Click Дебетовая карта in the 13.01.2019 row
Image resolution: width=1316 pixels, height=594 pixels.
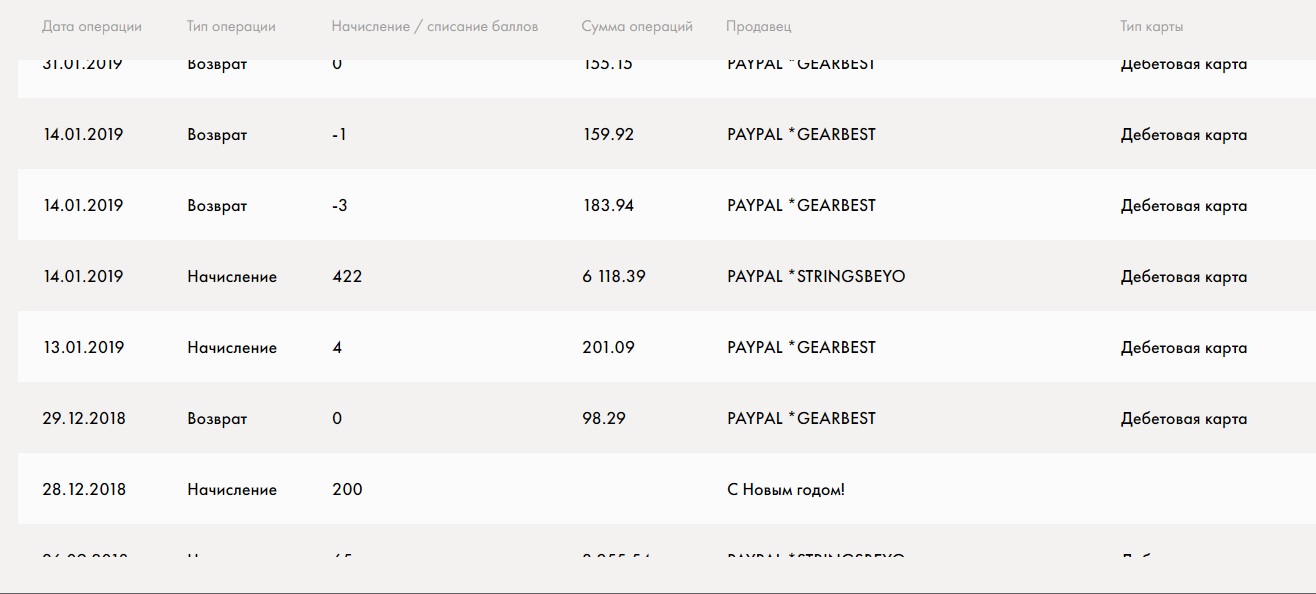pyautogui.click(x=1184, y=348)
